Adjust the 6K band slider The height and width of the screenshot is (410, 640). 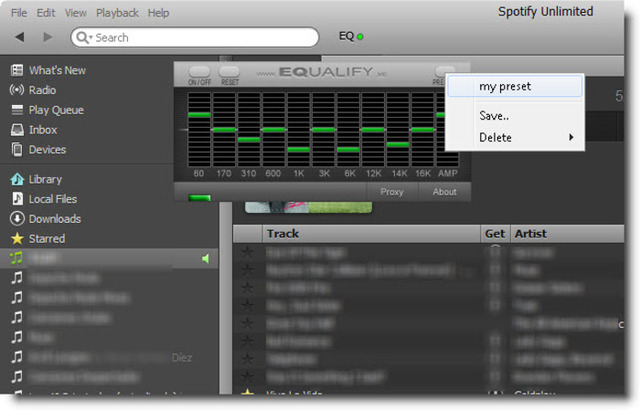(x=348, y=149)
